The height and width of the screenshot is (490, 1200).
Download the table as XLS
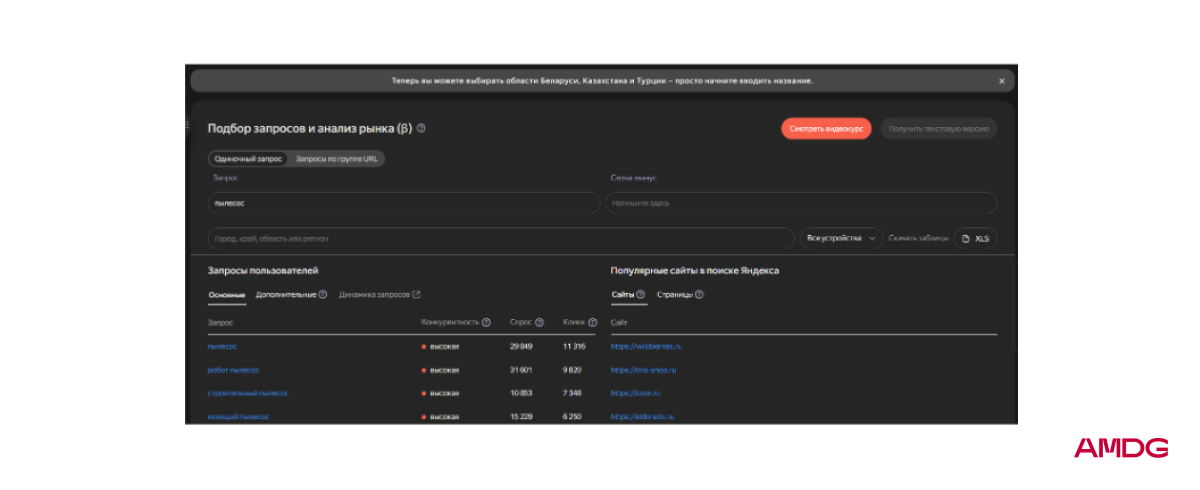[975, 239]
